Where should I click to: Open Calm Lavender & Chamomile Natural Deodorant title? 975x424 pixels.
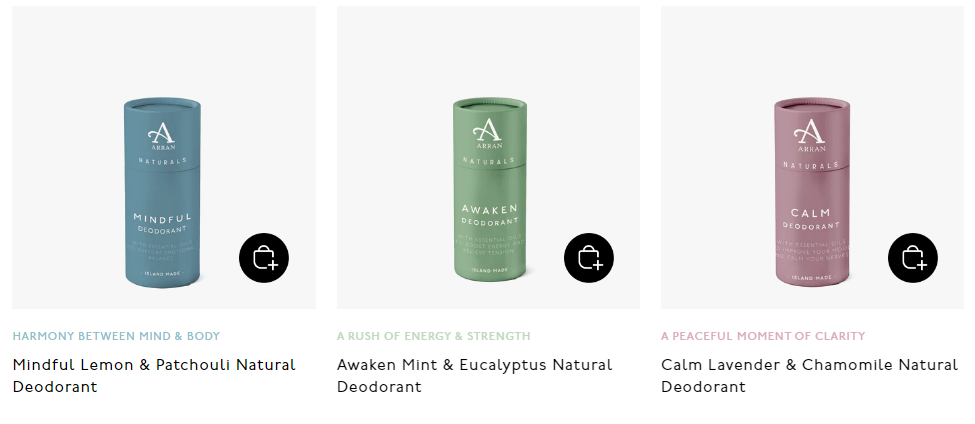pos(809,376)
